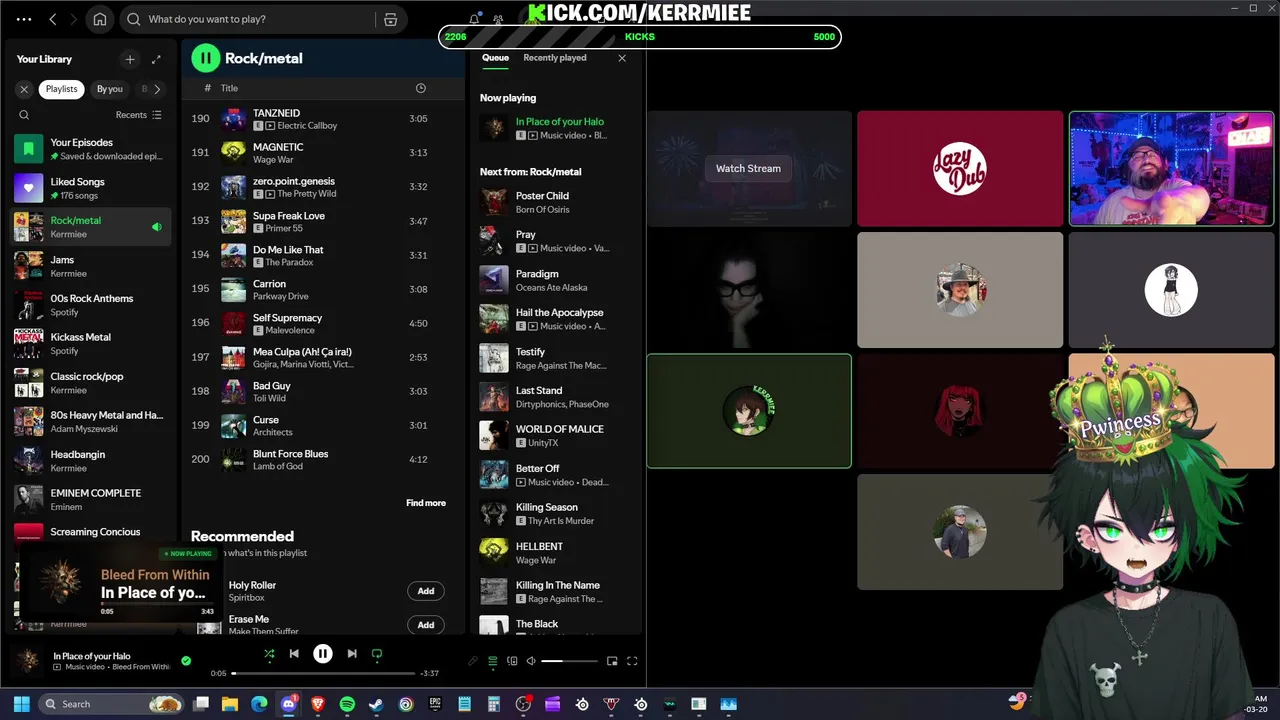Open Friend Activity icon
The height and width of the screenshot is (720, 1280).
[498, 19]
